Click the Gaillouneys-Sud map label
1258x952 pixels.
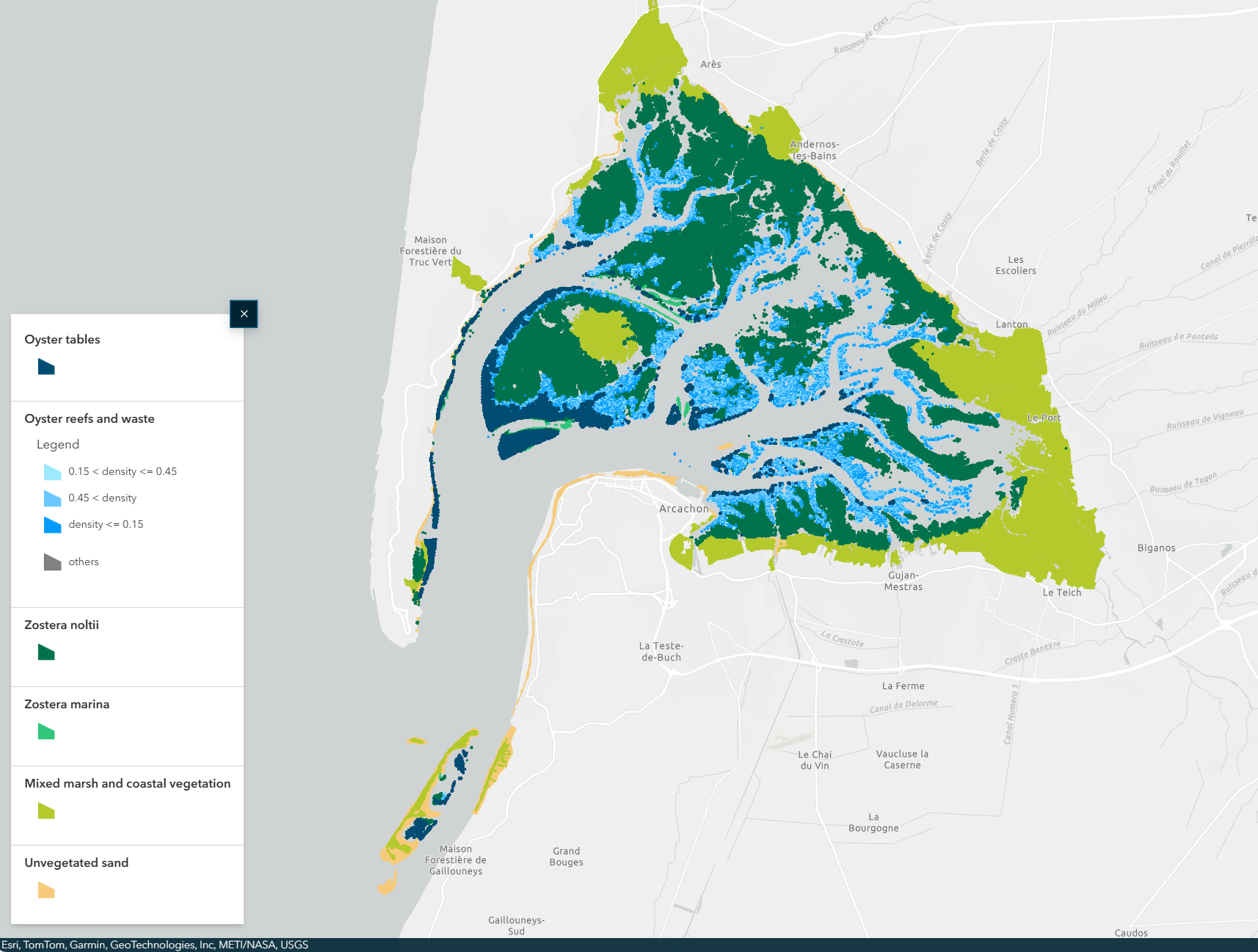pyautogui.click(x=517, y=926)
